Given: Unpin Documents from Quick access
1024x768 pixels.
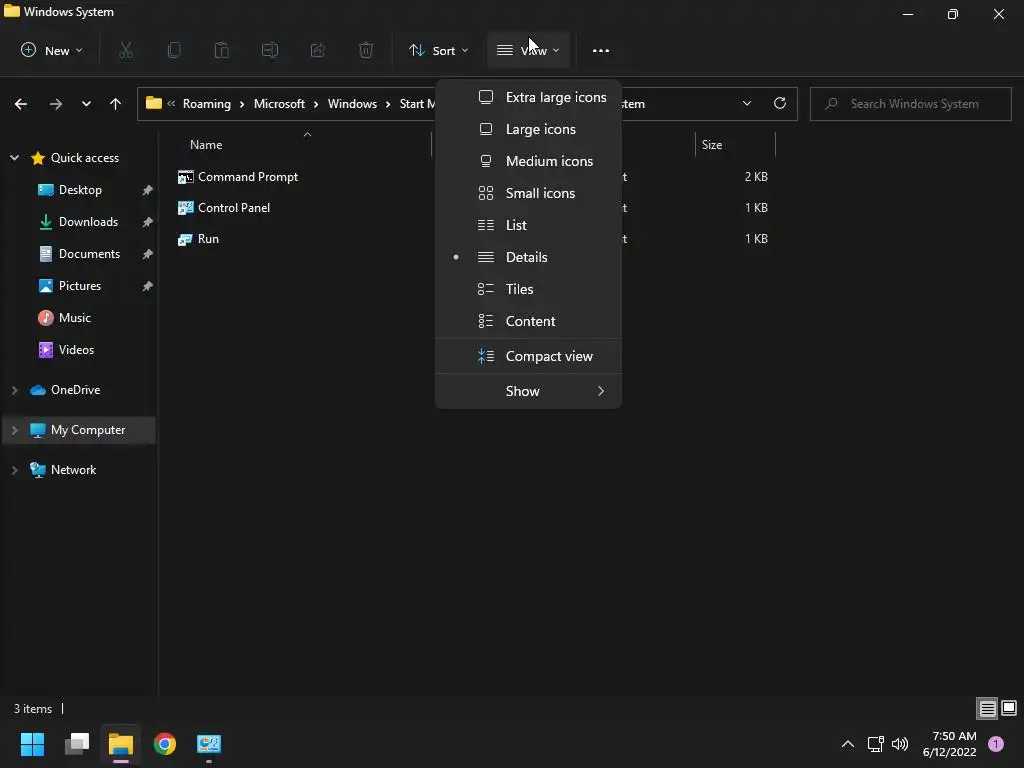Looking at the screenshot, I should tap(148, 254).
